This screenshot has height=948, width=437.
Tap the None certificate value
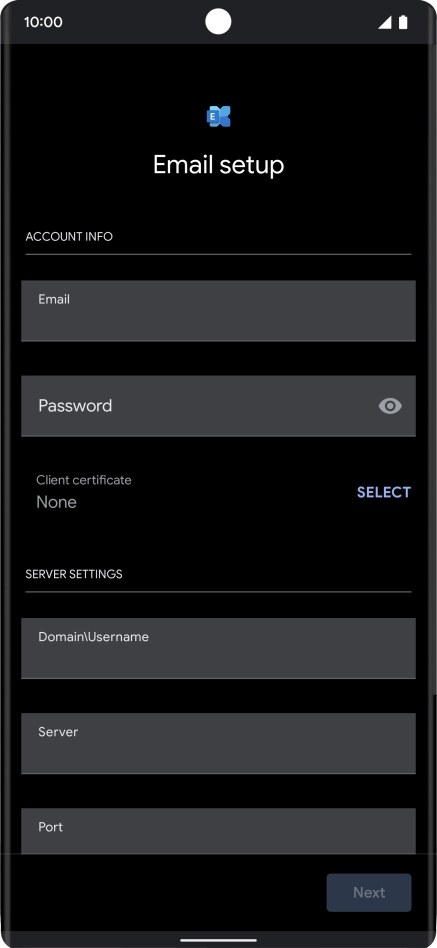[x=56, y=502]
